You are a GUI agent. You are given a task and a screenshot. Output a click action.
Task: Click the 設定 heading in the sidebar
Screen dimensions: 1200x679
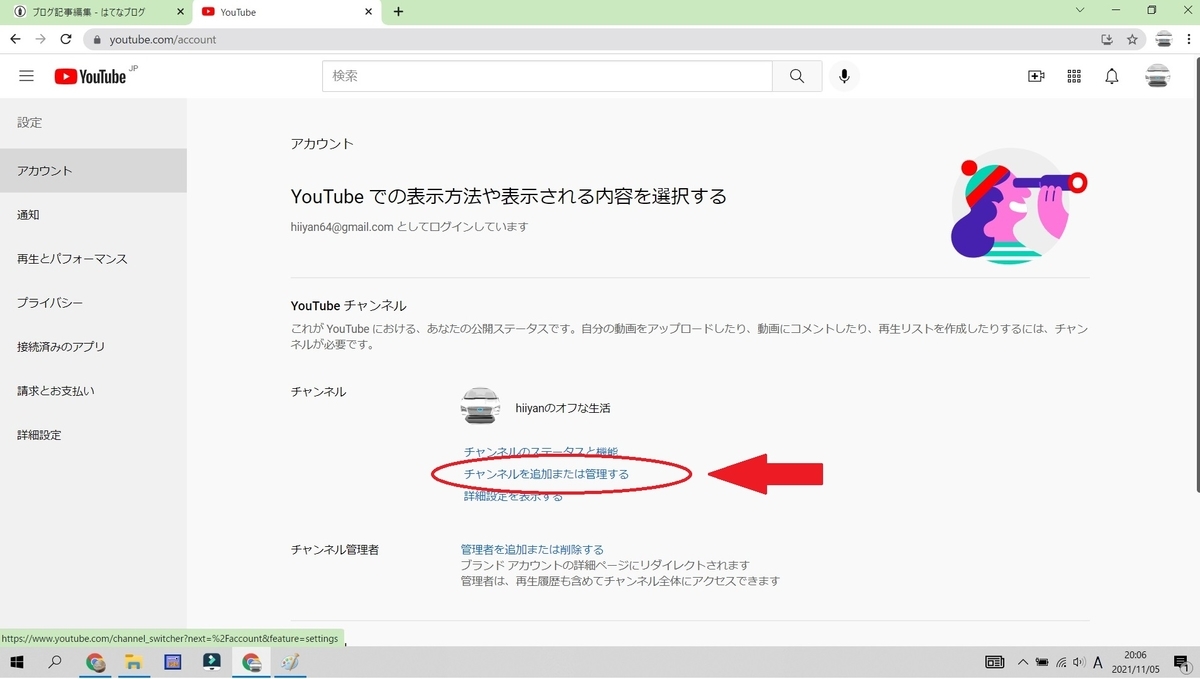(30, 122)
